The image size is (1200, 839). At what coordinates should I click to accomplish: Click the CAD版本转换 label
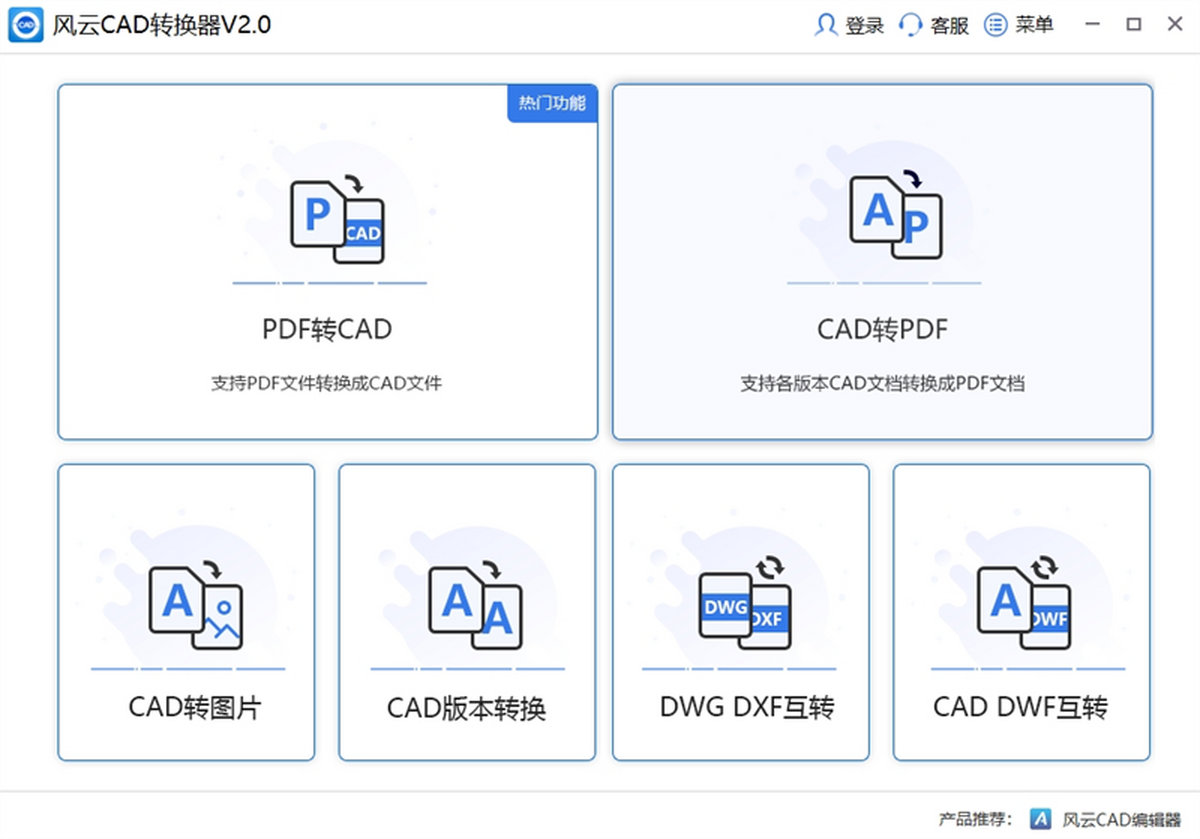[466, 708]
